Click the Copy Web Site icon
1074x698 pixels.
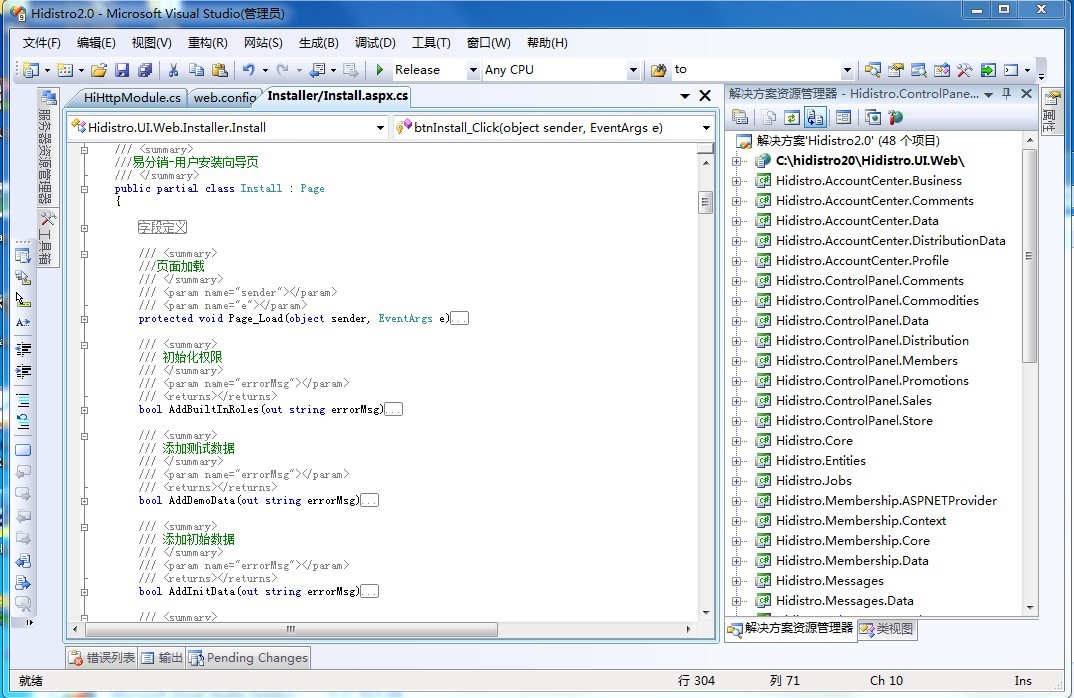tap(873, 117)
